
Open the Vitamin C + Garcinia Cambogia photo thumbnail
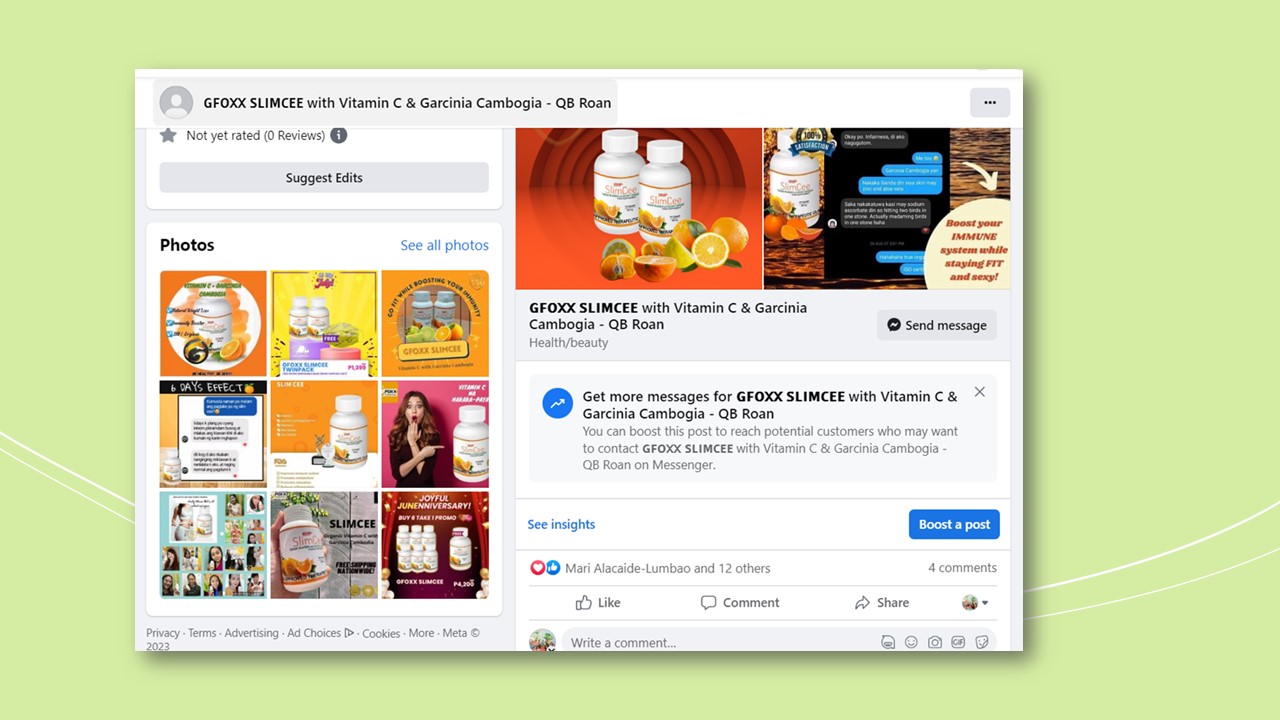(x=213, y=324)
